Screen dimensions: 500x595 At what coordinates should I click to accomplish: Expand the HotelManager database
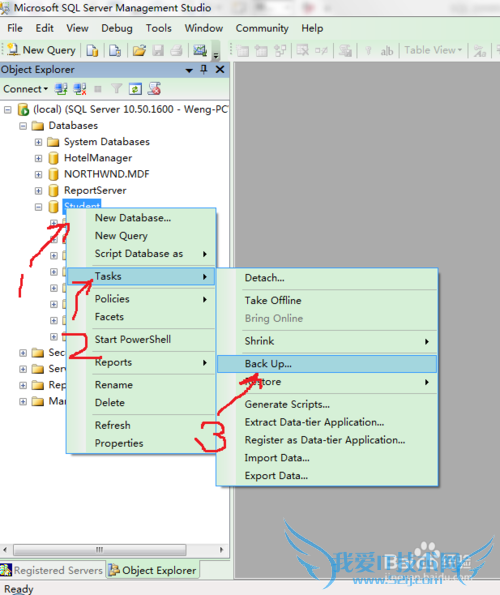38,158
